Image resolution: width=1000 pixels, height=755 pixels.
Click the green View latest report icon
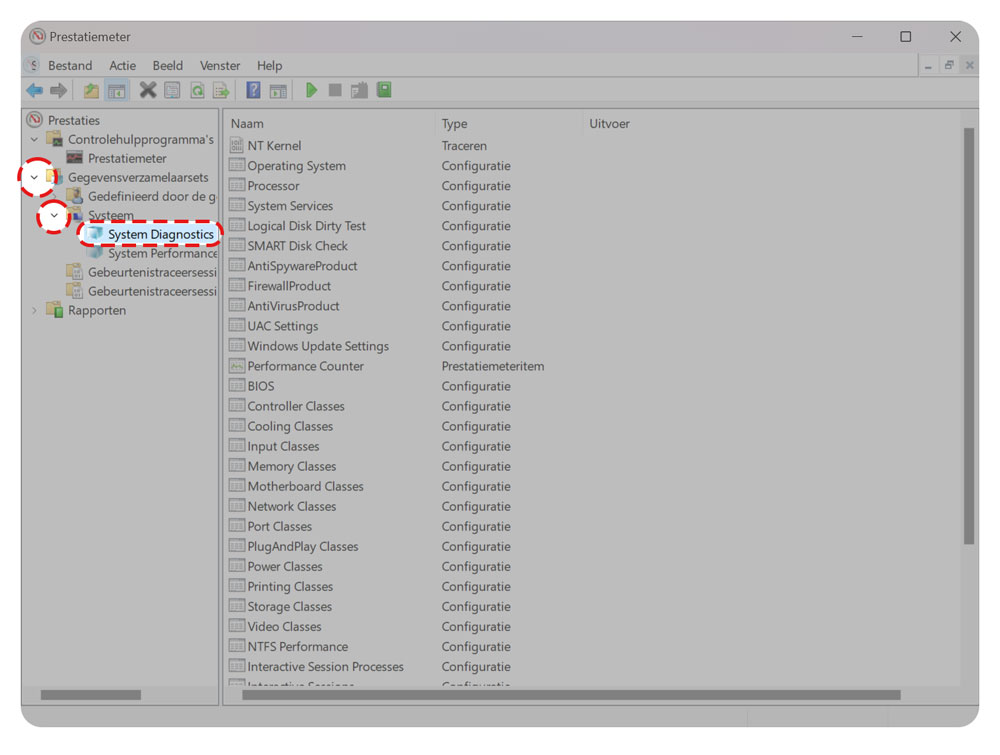click(x=384, y=90)
